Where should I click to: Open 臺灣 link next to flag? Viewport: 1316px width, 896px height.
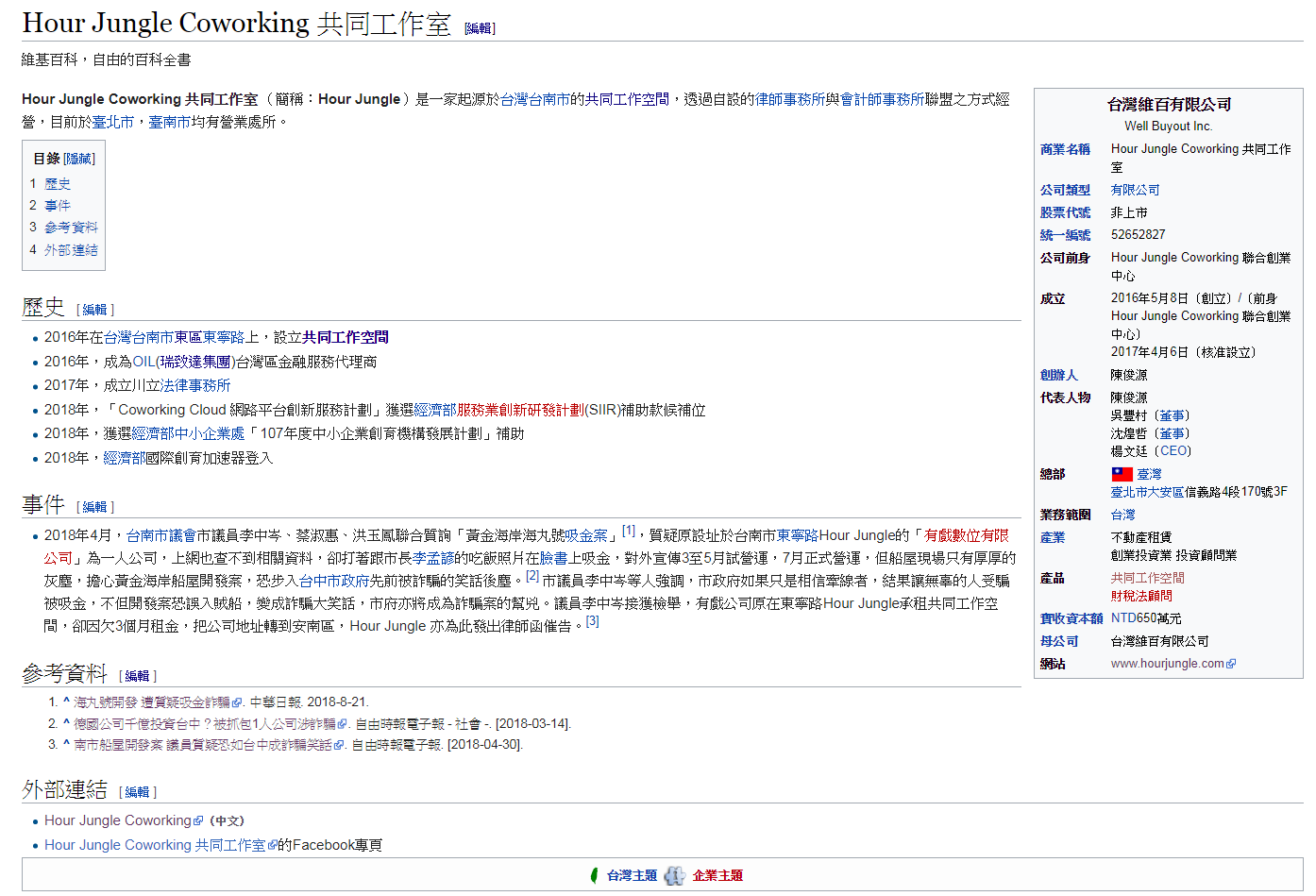1149,474
